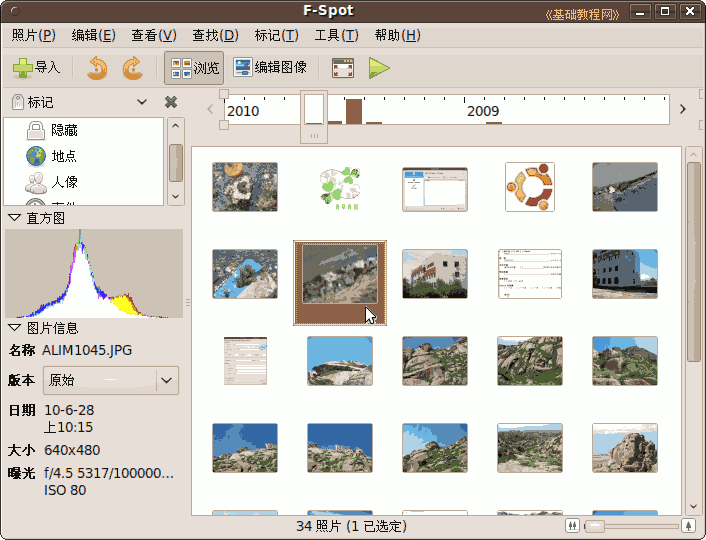
Task: Rotate photo left with the counterclockwise arrow
Action: [97, 68]
